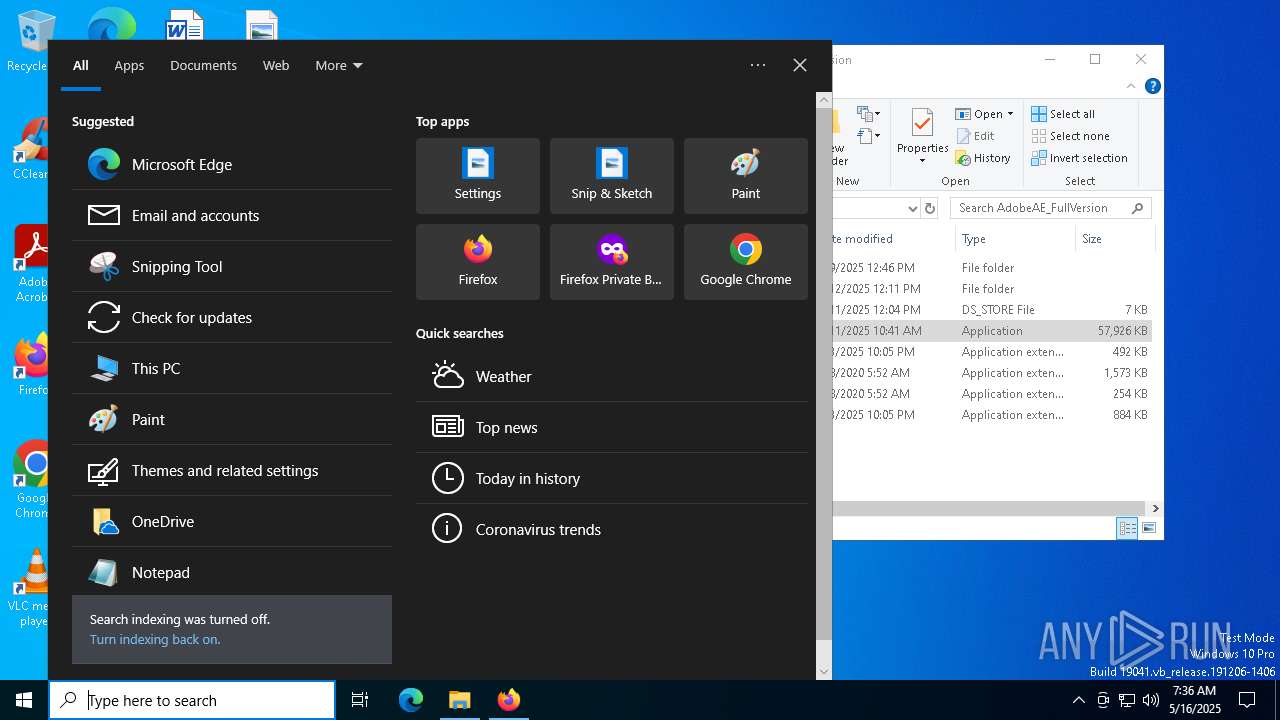Open Properties in Explorer ribbon

click(922, 136)
